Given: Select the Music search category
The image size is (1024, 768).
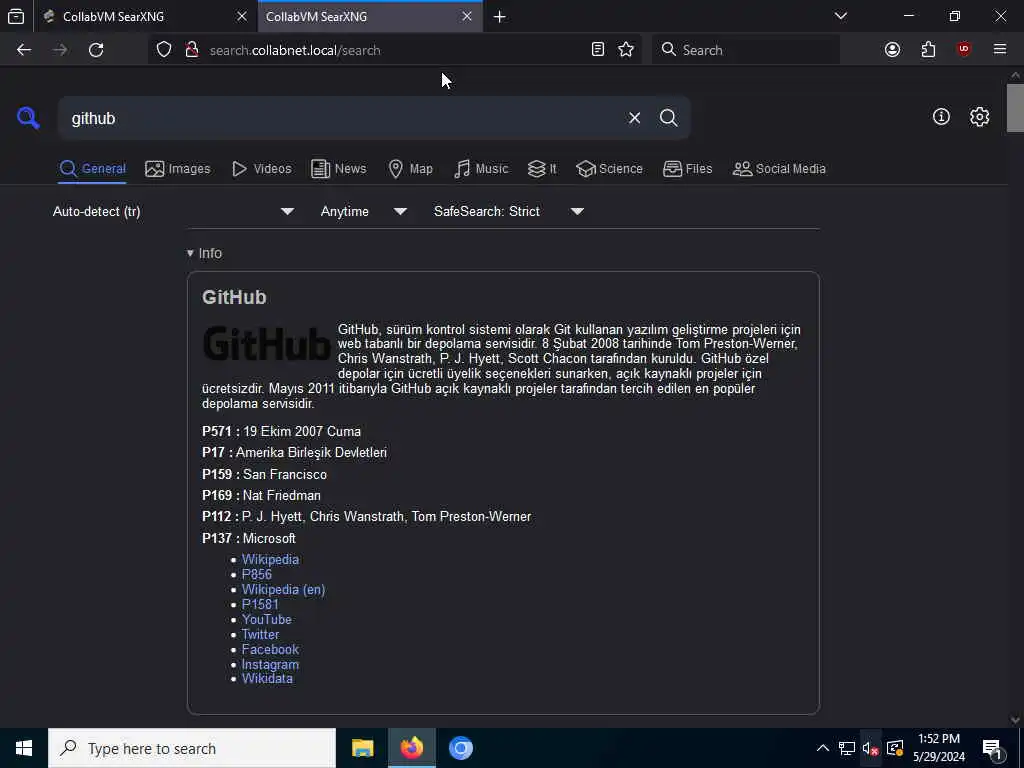Looking at the screenshot, I should 481,169.
